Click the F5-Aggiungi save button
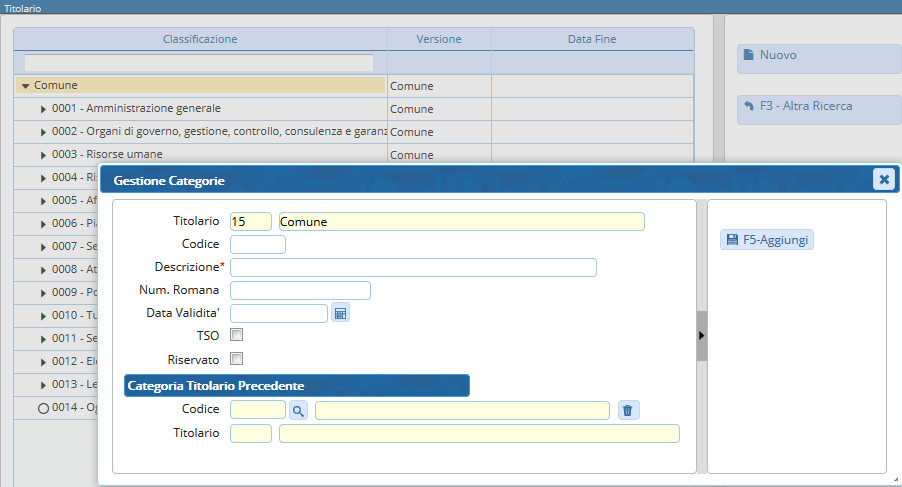This screenshot has width=902, height=487. point(767,240)
